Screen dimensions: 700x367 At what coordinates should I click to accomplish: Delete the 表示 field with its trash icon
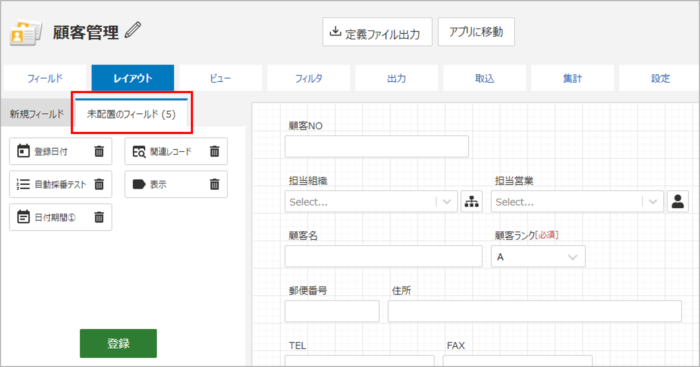[x=215, y=184]
